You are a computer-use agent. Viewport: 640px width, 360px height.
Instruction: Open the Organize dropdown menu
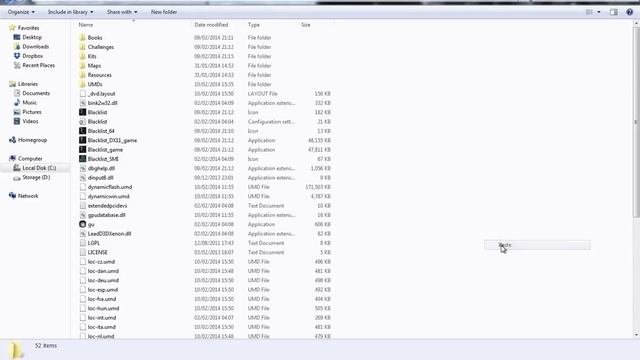click(21, 12)
